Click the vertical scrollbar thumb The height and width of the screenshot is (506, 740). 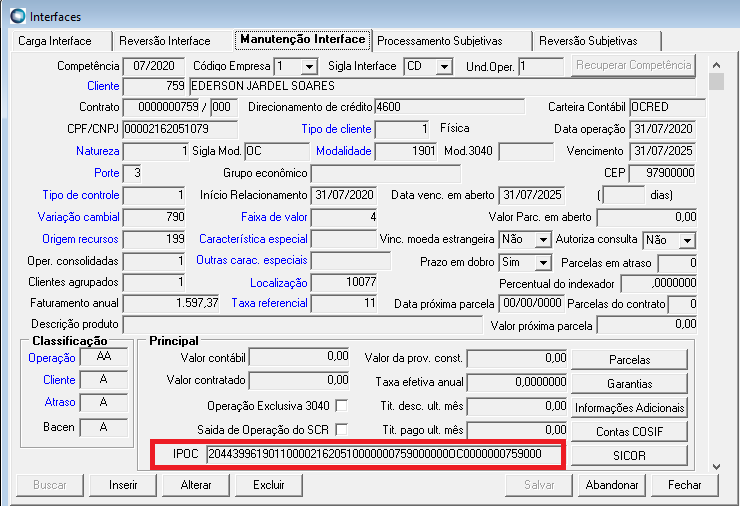pos(716,81)
